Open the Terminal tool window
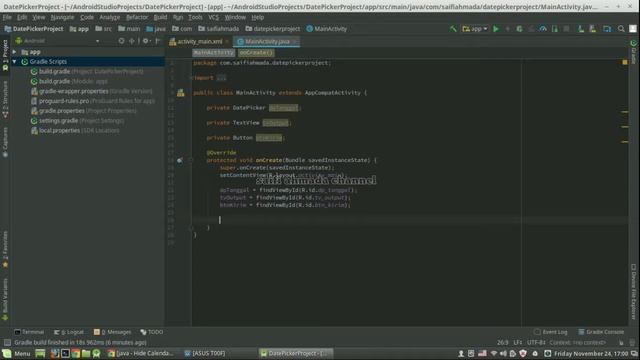The width and height of the screenshot is (640, 360). tap(29, 332)
